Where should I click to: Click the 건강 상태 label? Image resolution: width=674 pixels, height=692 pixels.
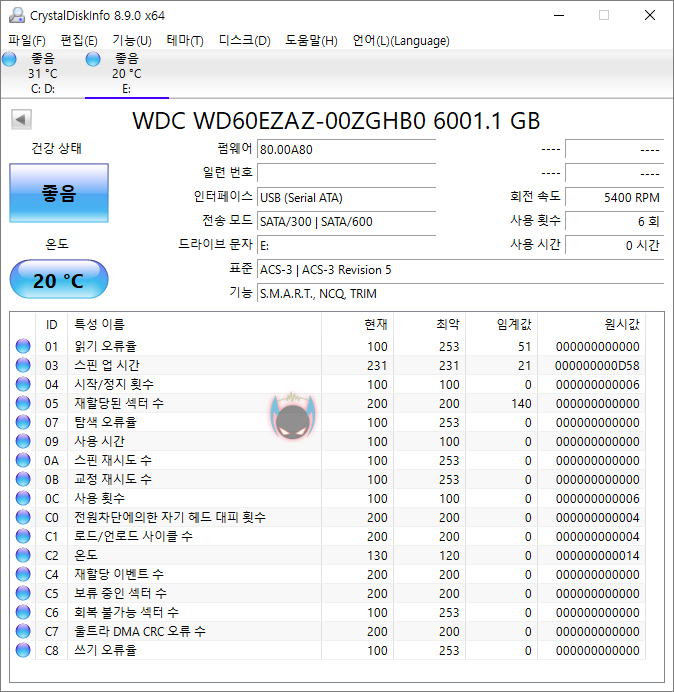(x=56, y=148)
